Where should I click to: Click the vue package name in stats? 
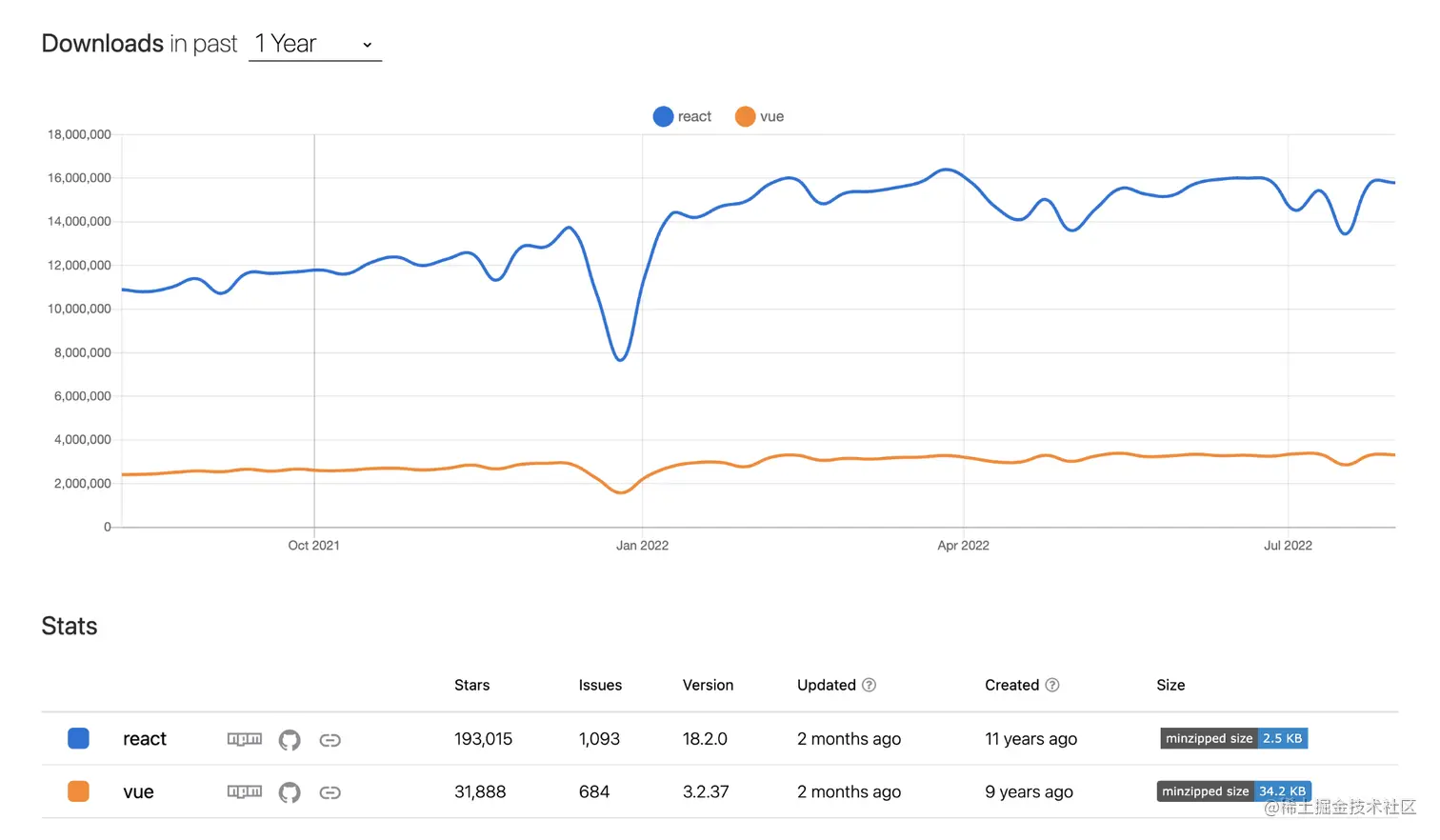click(138, 792)
